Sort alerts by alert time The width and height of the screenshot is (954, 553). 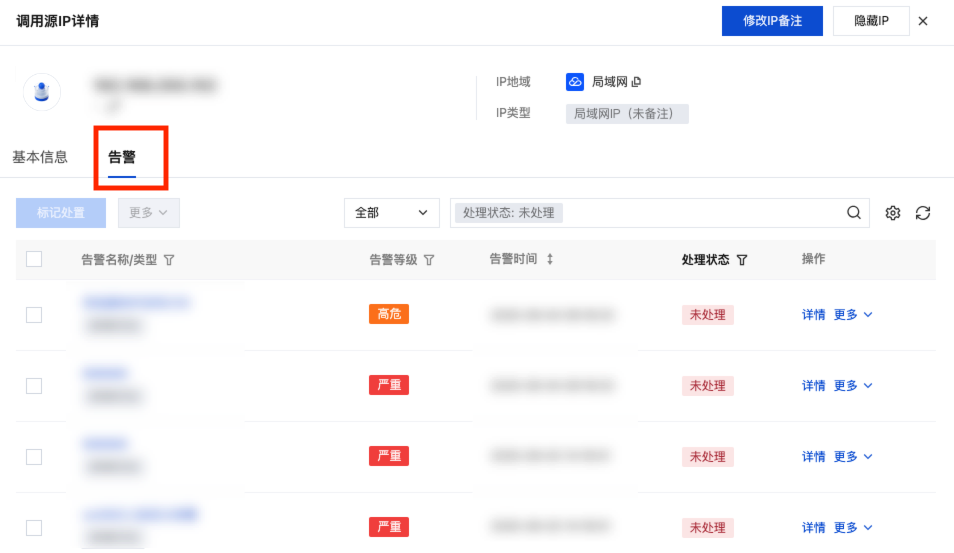549,259
